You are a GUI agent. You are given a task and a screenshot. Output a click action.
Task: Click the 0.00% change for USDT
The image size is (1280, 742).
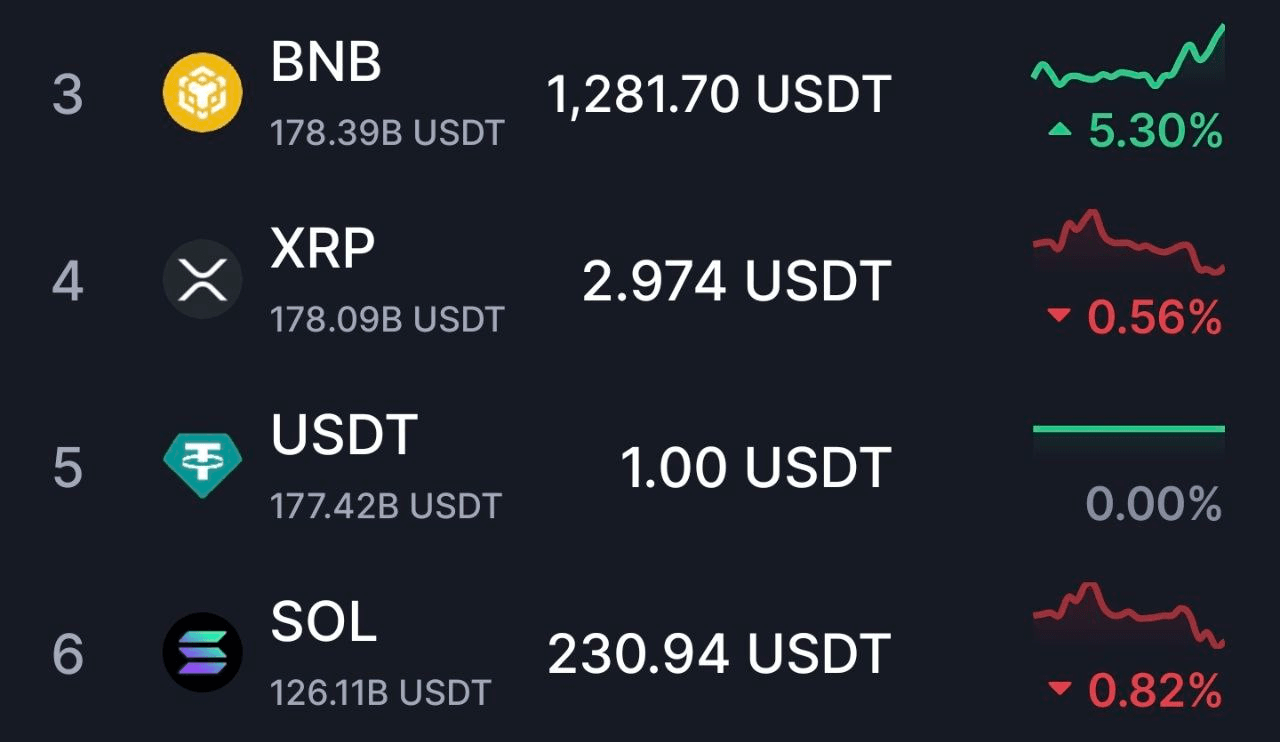[x=1153, y=505]
